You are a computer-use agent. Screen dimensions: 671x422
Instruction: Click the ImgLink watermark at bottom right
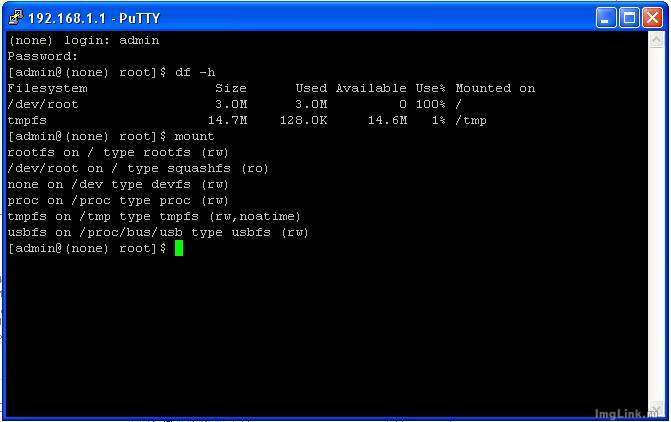tap(630, 413)
